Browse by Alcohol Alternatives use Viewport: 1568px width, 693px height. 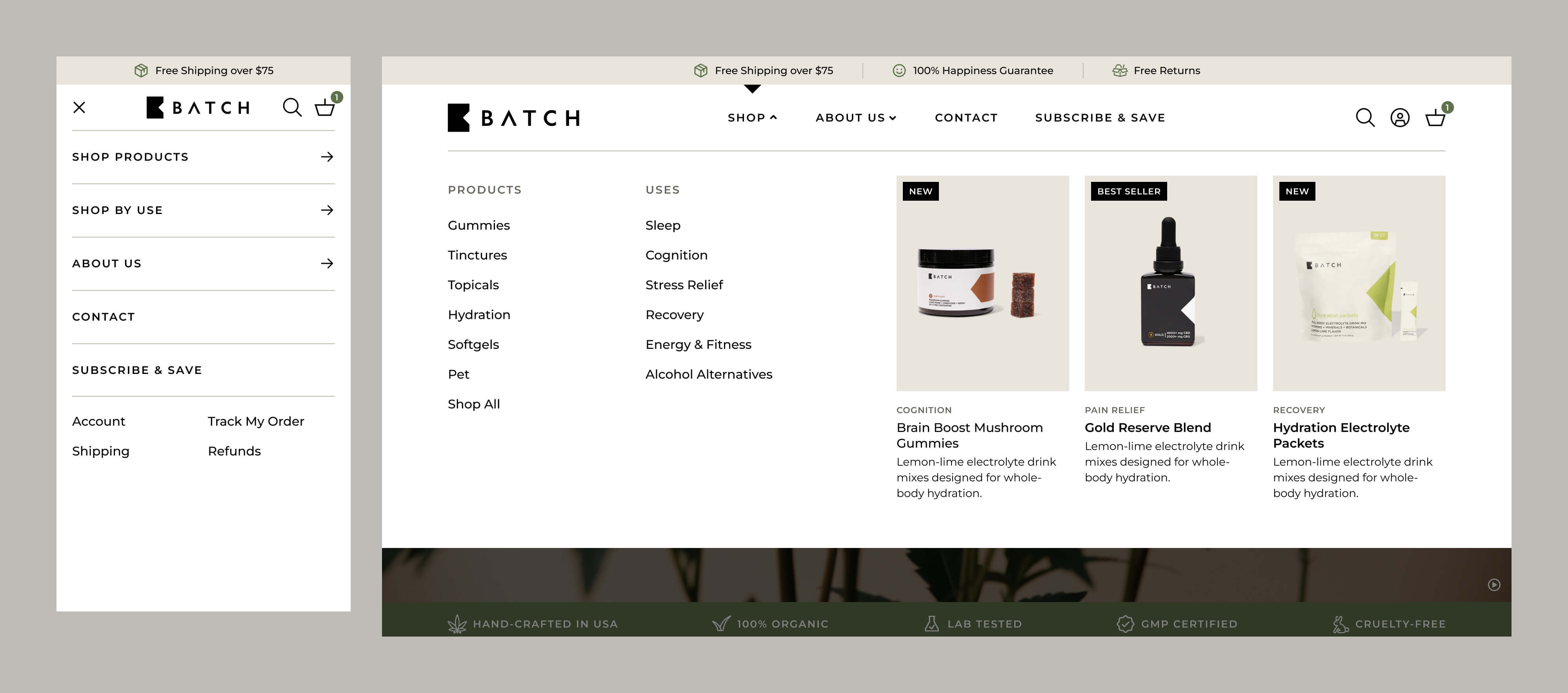click(709, 374)
